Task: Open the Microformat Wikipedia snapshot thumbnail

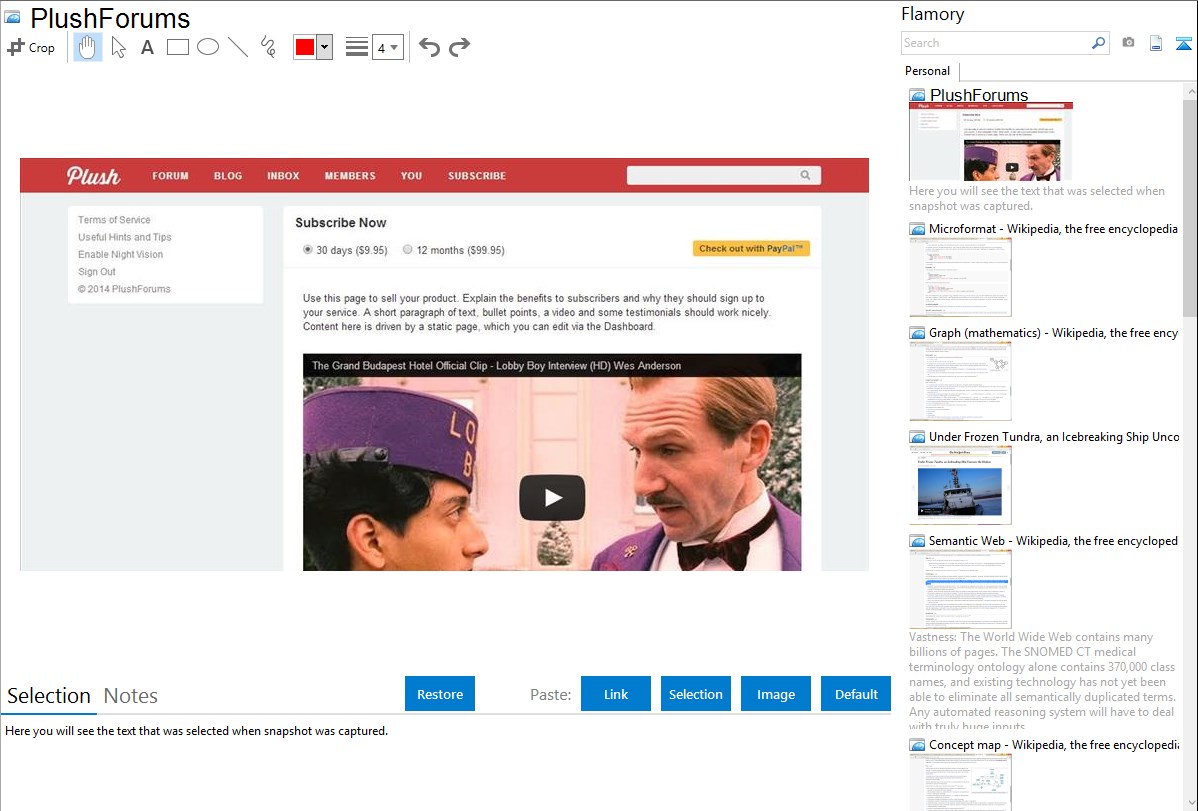Action: pyautogui.click(x=960, y=277)
